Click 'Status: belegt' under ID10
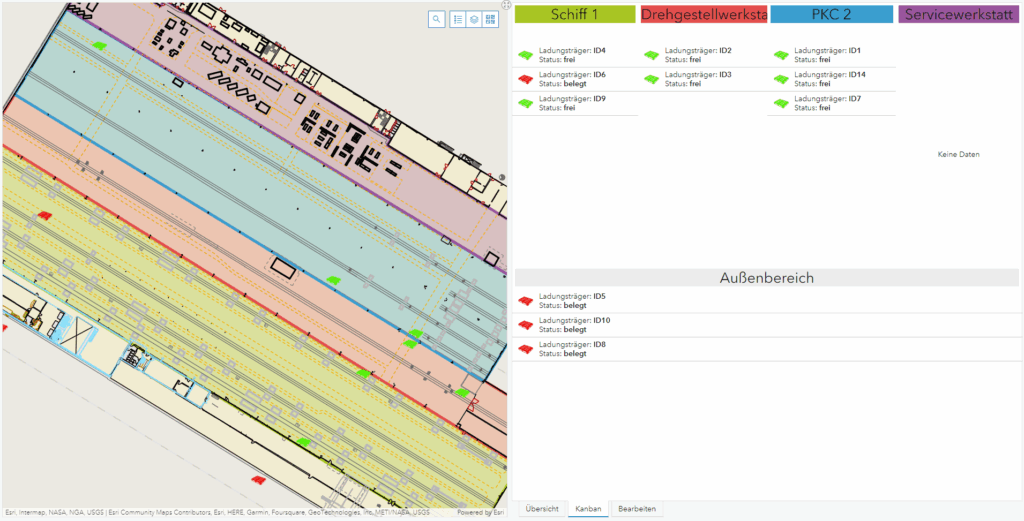 563,329
